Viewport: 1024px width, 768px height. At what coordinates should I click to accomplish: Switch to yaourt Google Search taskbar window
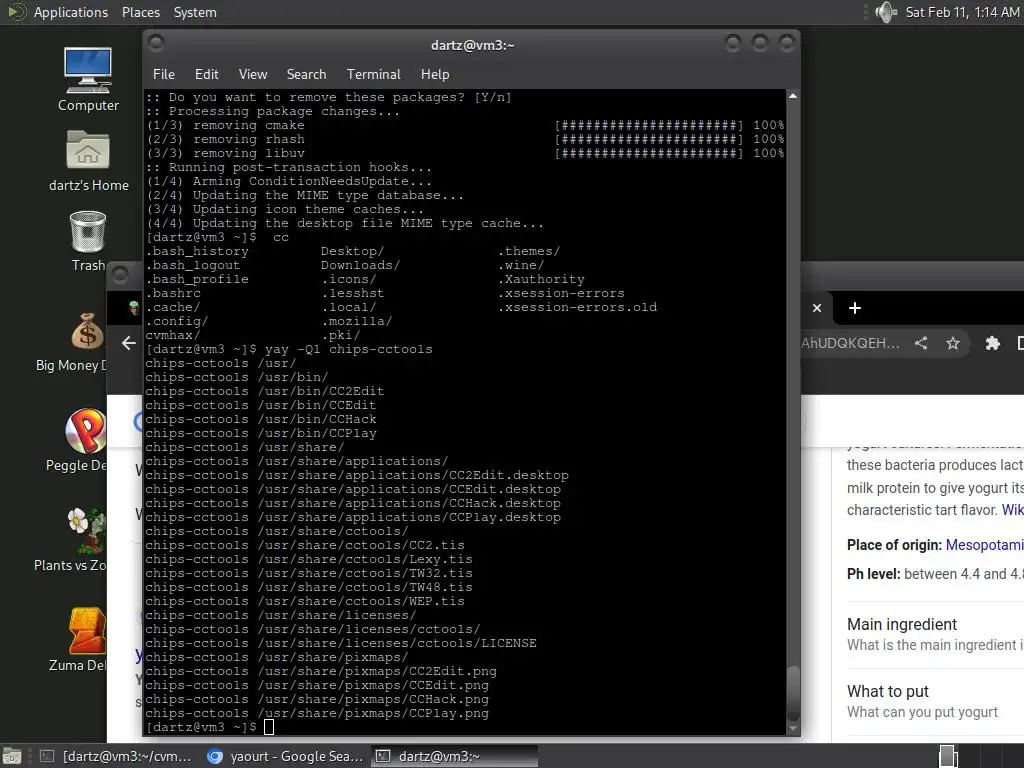(x=285, y=756)
